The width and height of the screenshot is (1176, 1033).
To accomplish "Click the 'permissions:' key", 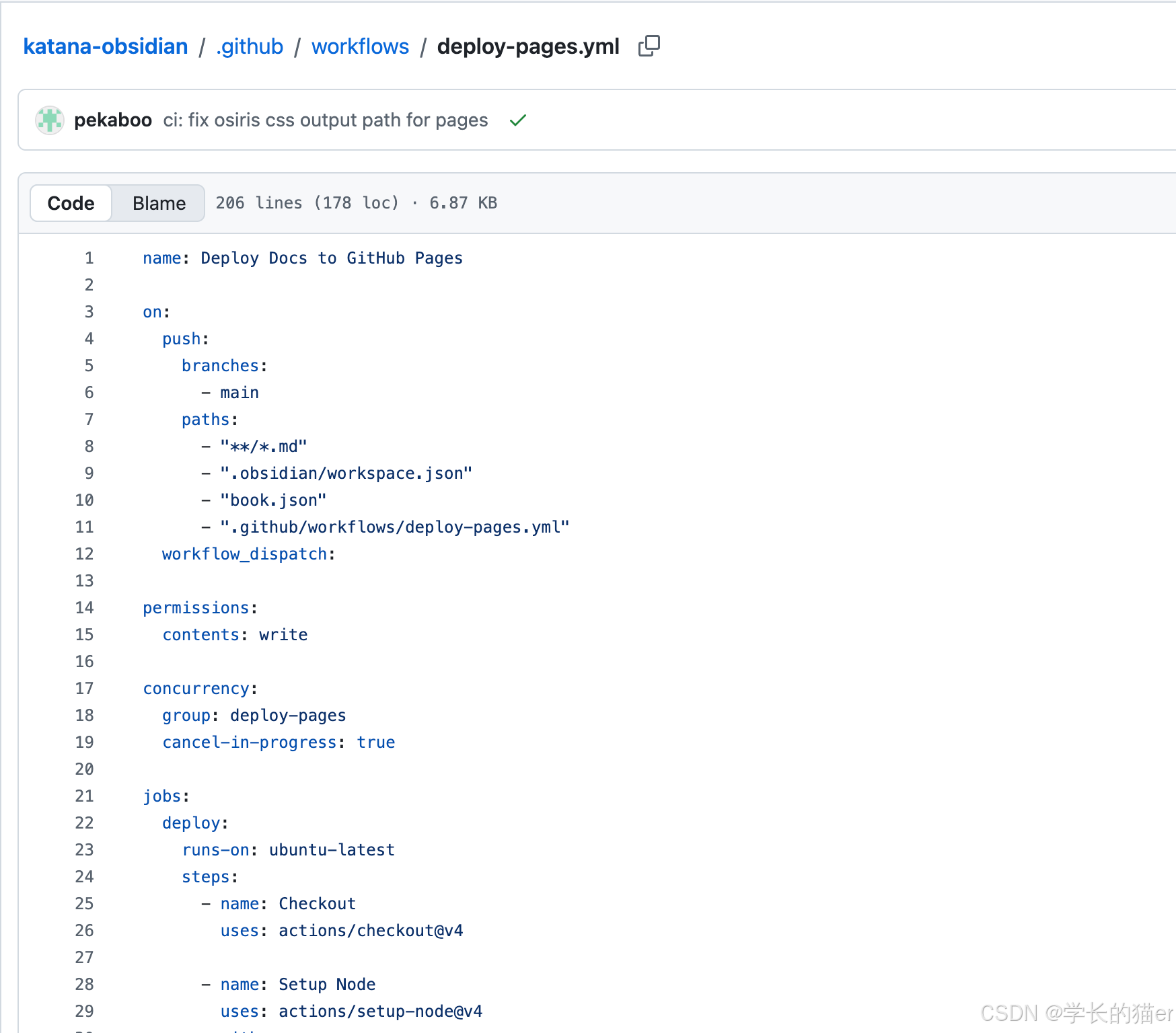I will point(200,608).
